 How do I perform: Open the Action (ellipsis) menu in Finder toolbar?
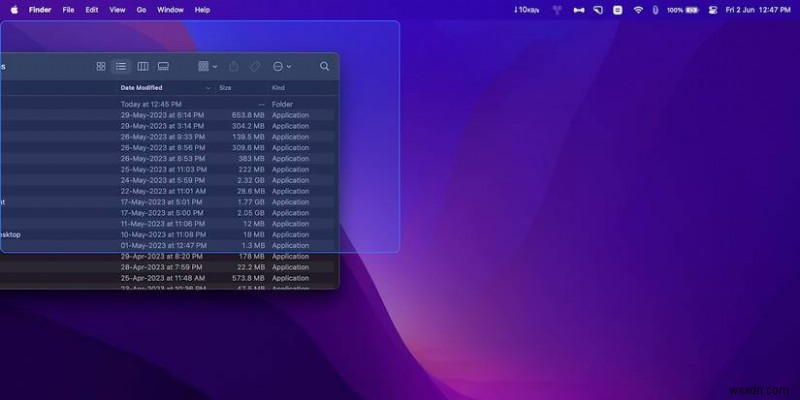(282, 66)
